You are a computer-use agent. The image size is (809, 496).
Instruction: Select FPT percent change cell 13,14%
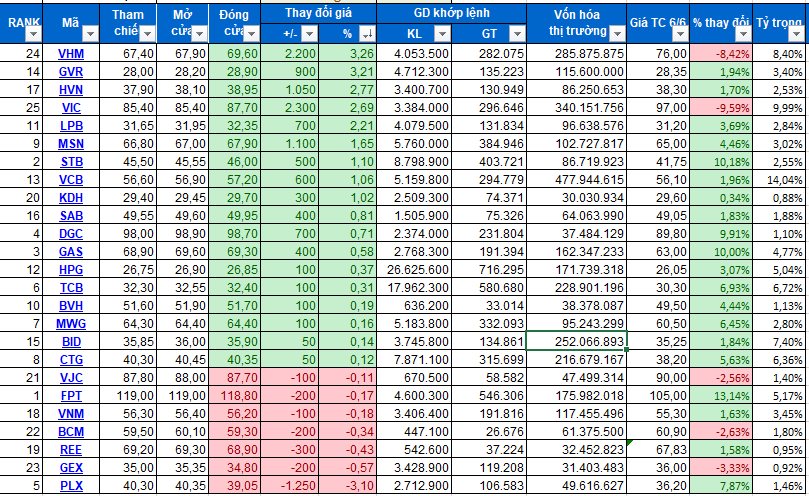tap(721, 396)
